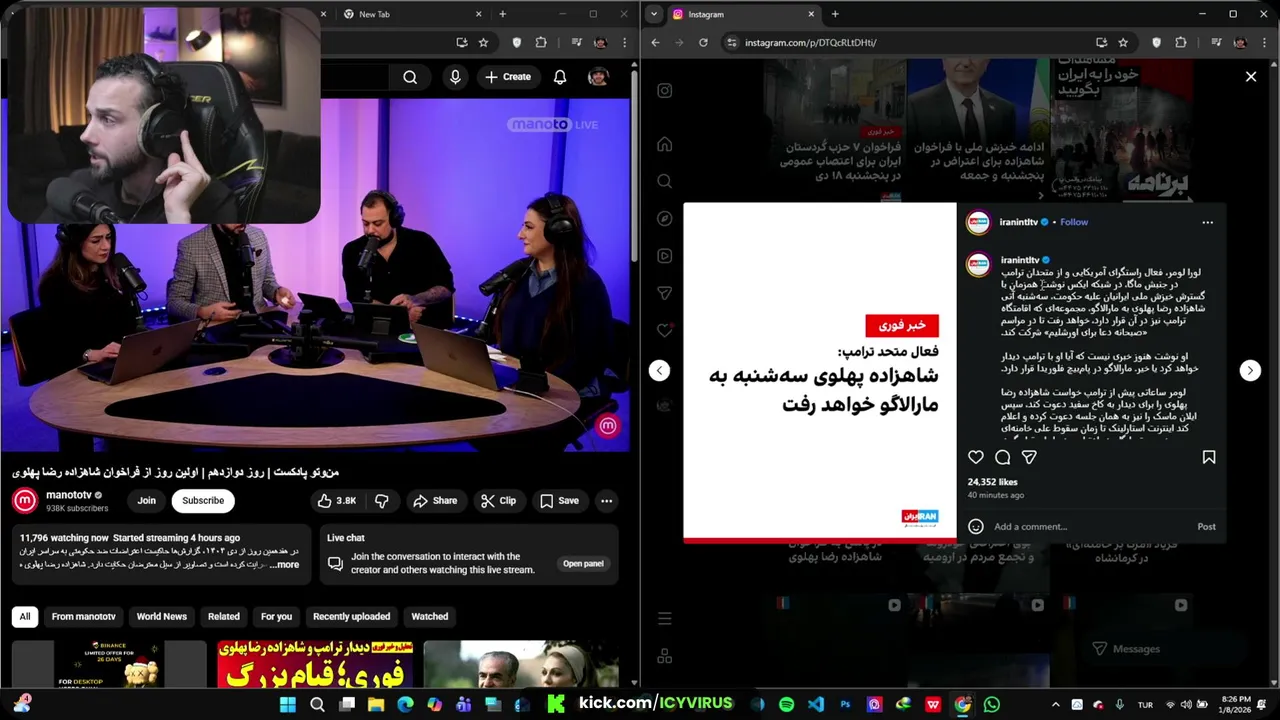Open the iranintltv post options ellipsis
Image resolution: width=1280 pixels, height=720 pixels.
[x=1207, y=222]
